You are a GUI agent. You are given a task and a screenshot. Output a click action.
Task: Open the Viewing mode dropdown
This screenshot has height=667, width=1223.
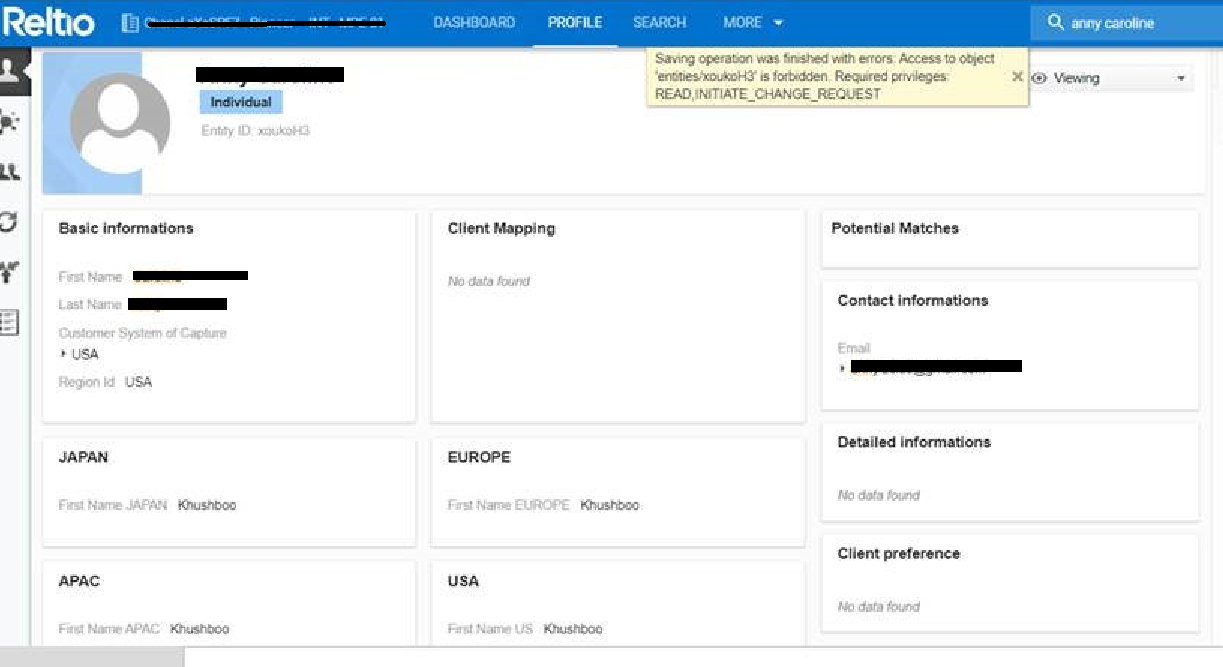1111,78
